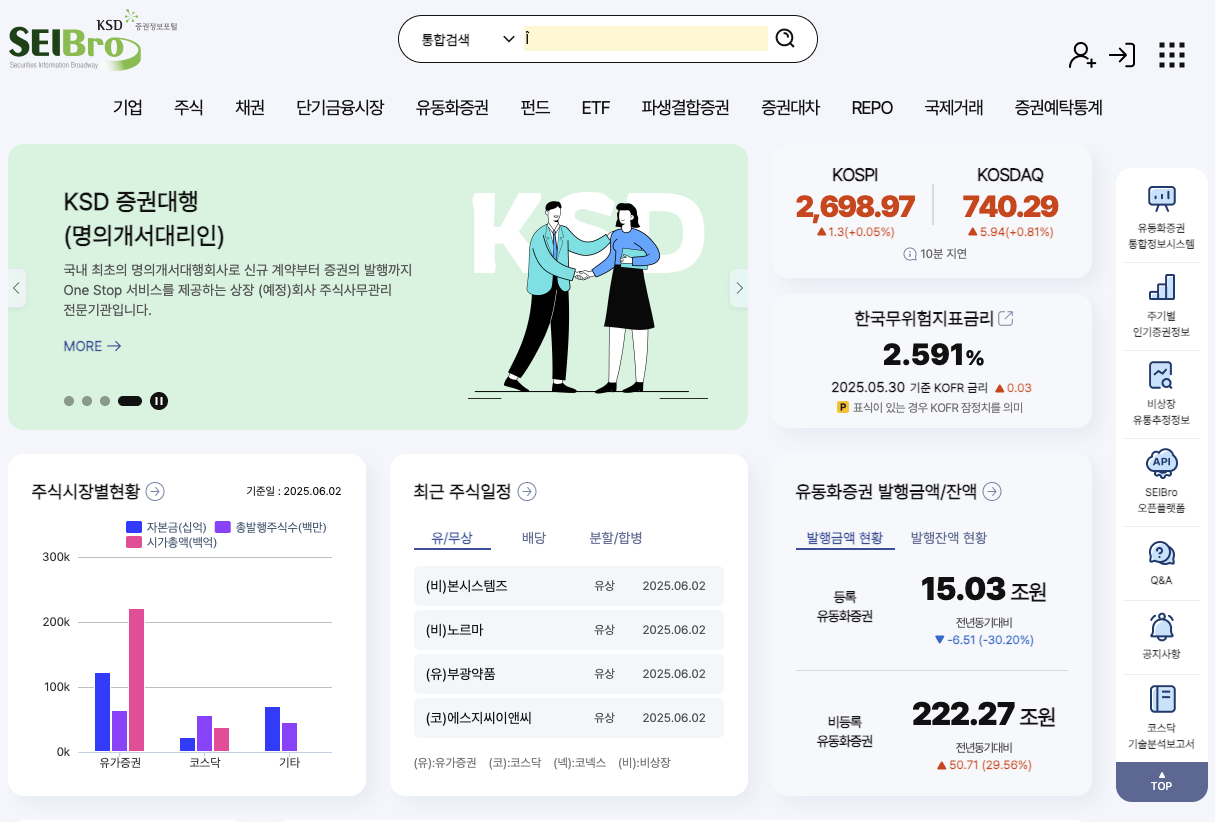The width and height of the screenshot is (1215, 822).
Task: Select the 발행금액 현황 tab
Action: (845, 538)
